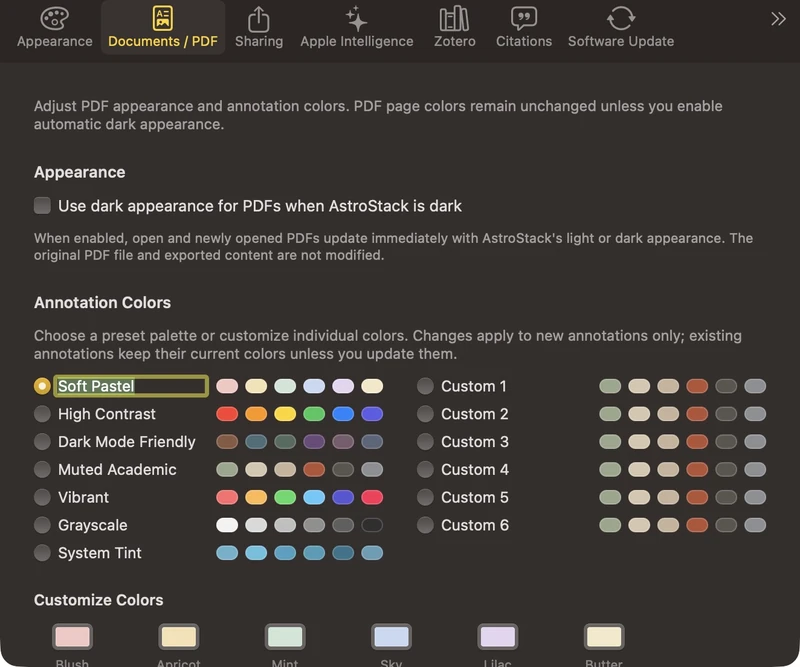Enable dark appearance for PDFs checkbox
This screenshot has width=800, height=667.
coord(42,206)
